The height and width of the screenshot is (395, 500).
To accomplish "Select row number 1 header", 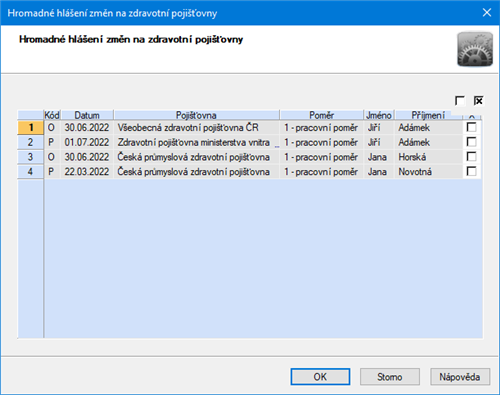I will click(x=30, y=127).
